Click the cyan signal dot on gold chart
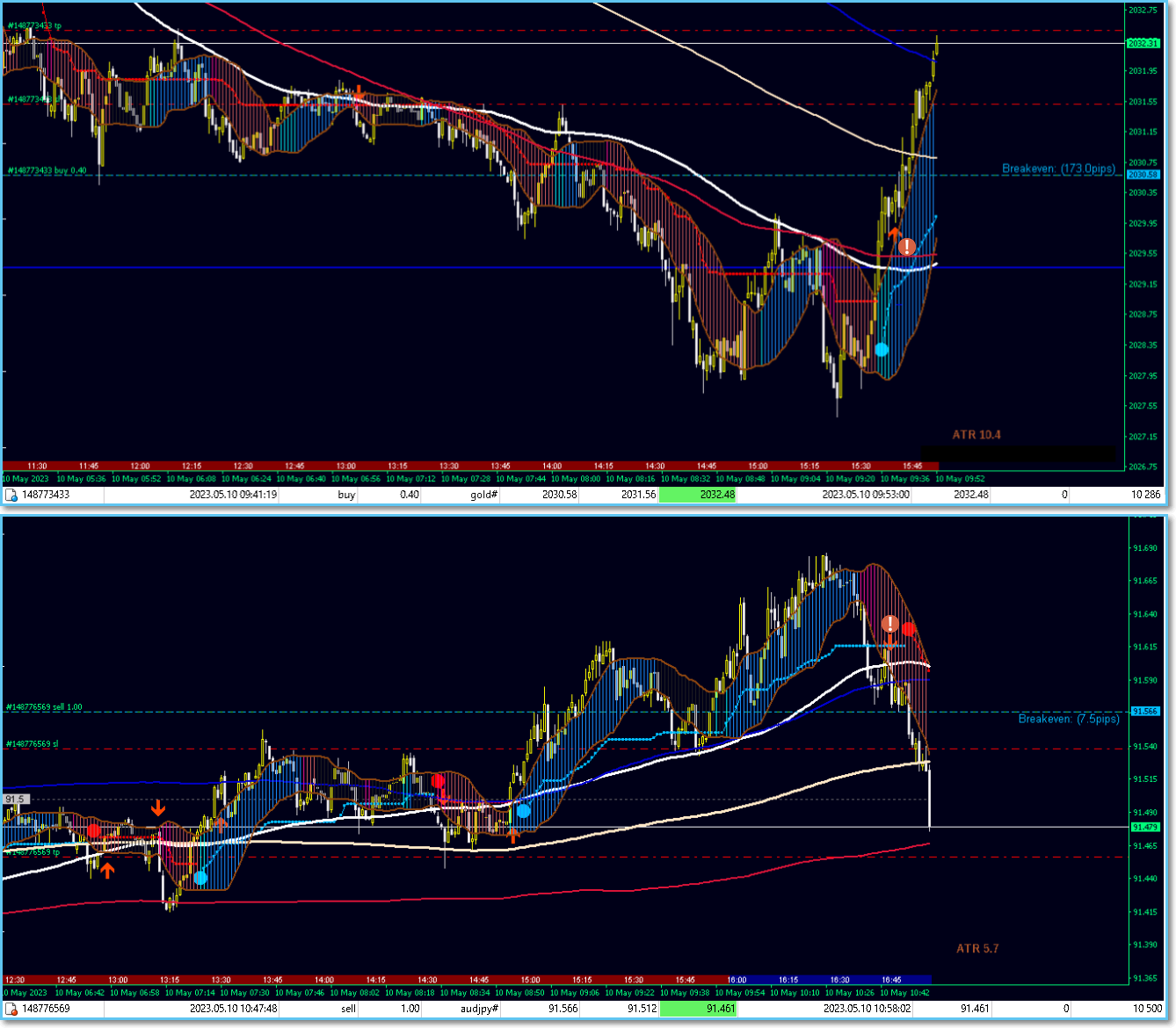The height and width of the screenshot is (1028, 1176). point(882,350)
